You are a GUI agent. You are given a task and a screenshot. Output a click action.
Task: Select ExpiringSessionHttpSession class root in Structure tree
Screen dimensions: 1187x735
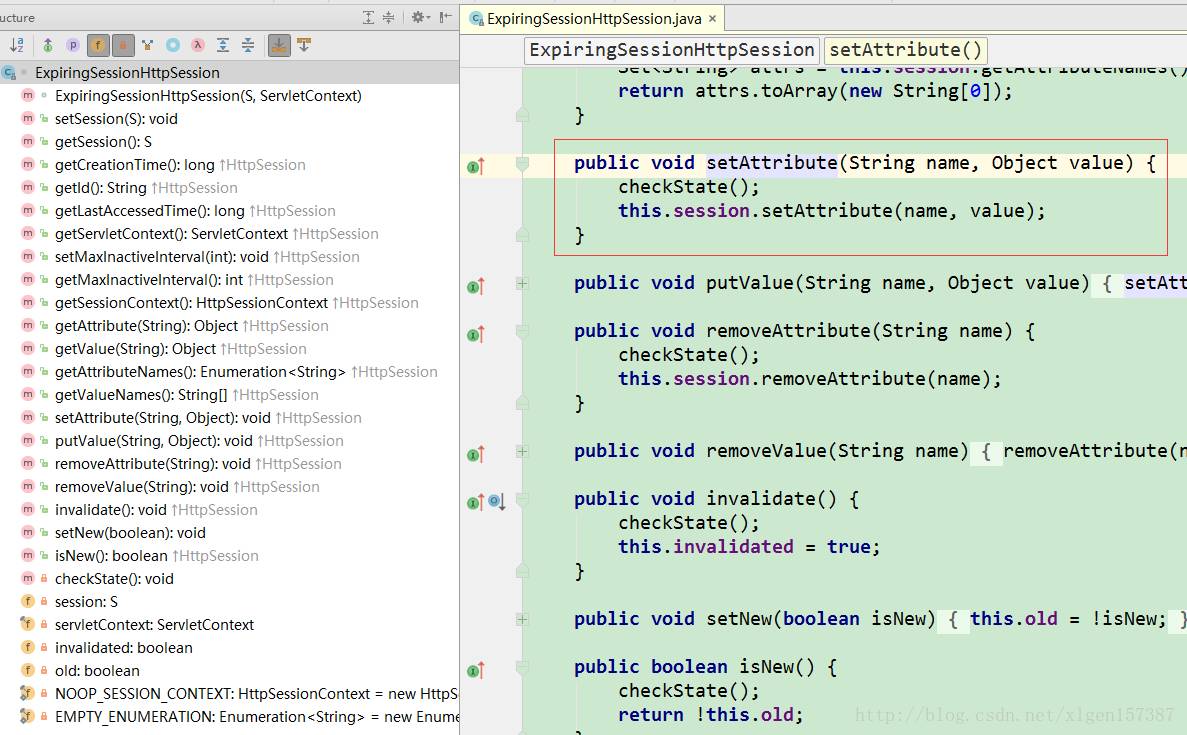coord(229,73)
